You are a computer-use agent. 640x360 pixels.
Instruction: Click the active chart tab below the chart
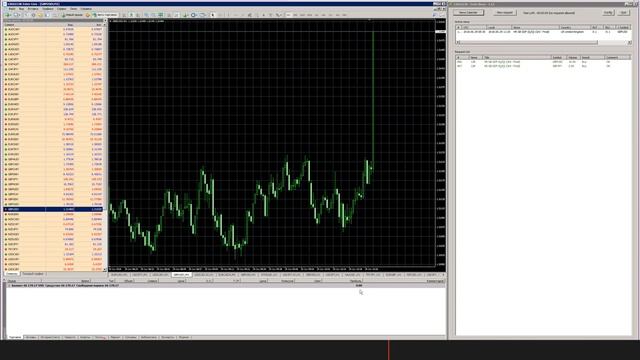181,275
